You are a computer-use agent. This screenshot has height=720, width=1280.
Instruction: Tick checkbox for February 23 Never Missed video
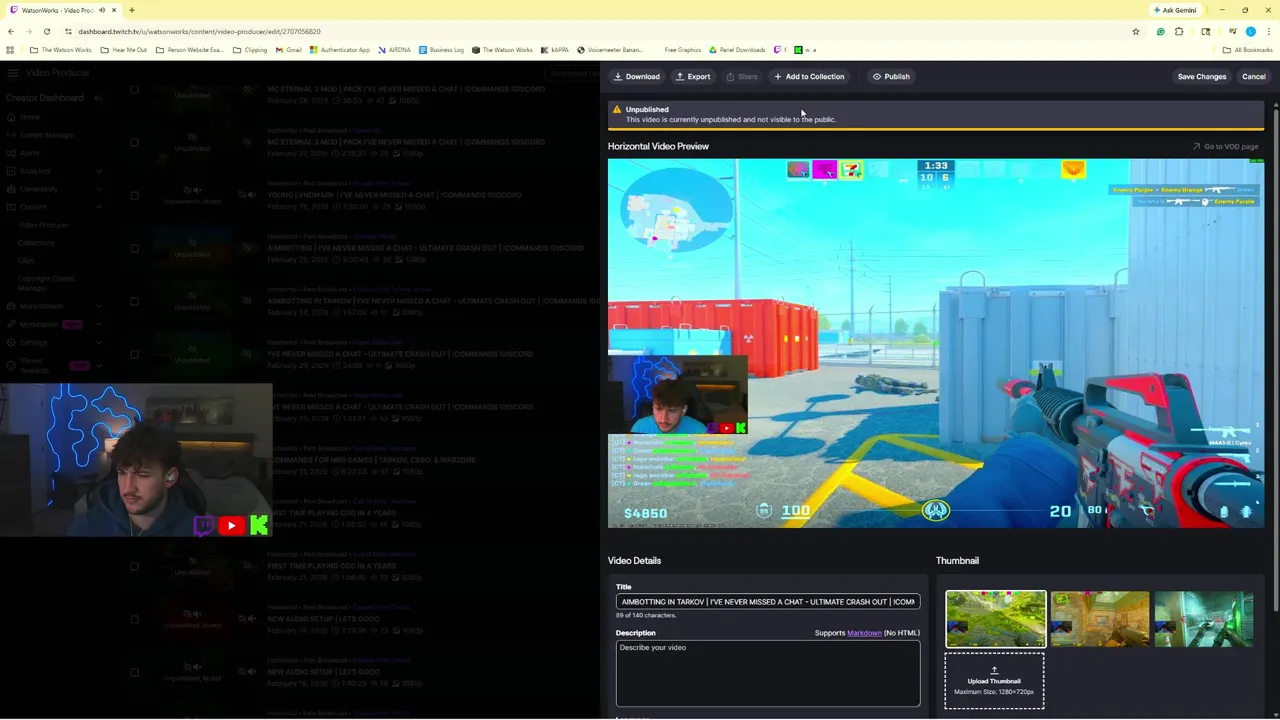[x=134, y=354]
